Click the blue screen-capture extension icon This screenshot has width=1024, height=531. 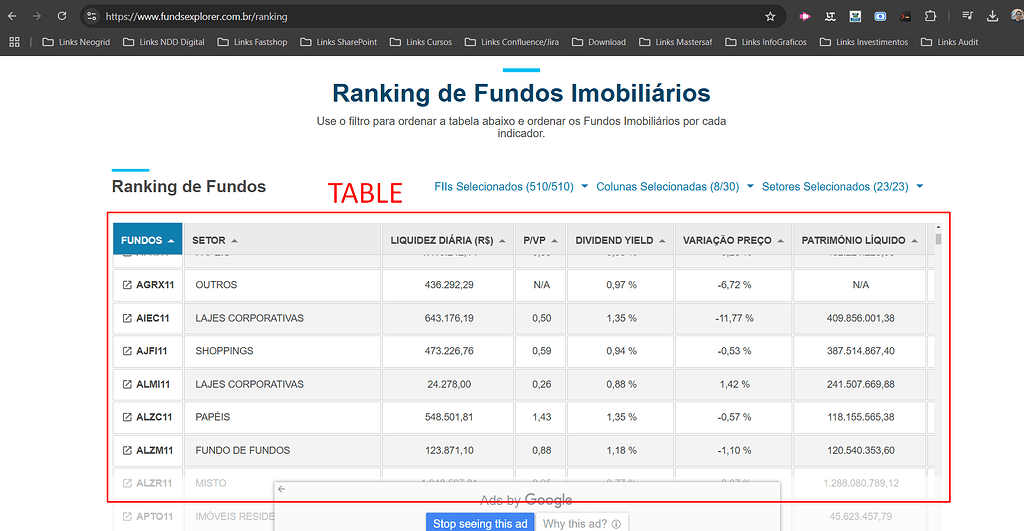point(880,16)
